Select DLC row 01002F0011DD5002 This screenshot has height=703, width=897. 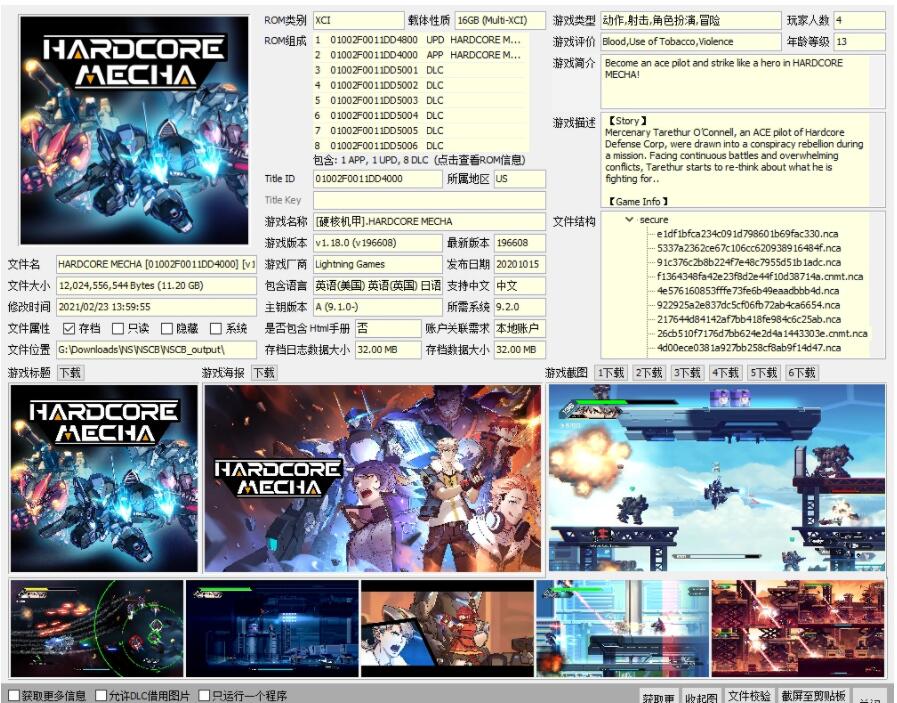click(420, 85)
